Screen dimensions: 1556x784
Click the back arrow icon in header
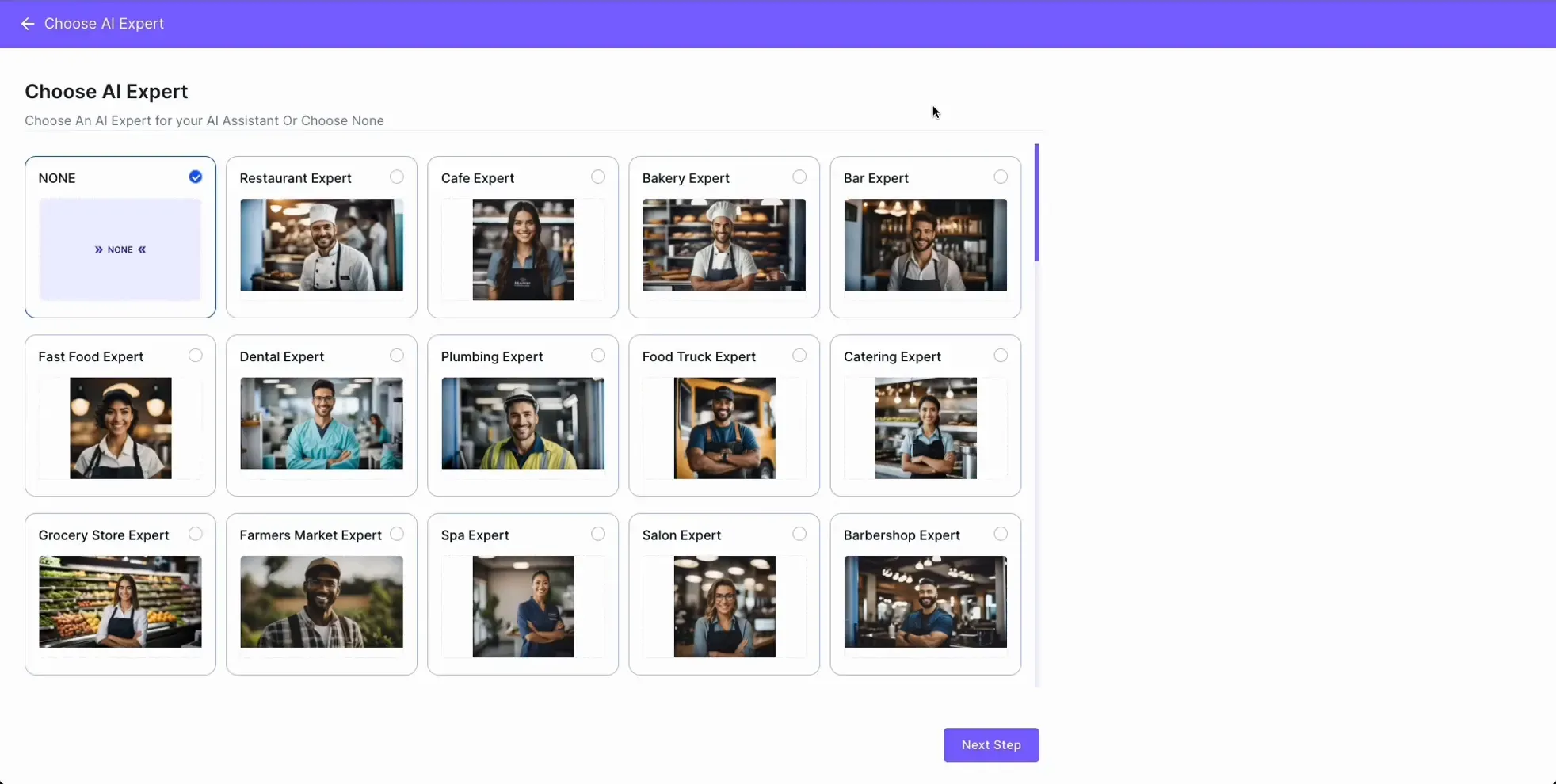click(28, 24)
